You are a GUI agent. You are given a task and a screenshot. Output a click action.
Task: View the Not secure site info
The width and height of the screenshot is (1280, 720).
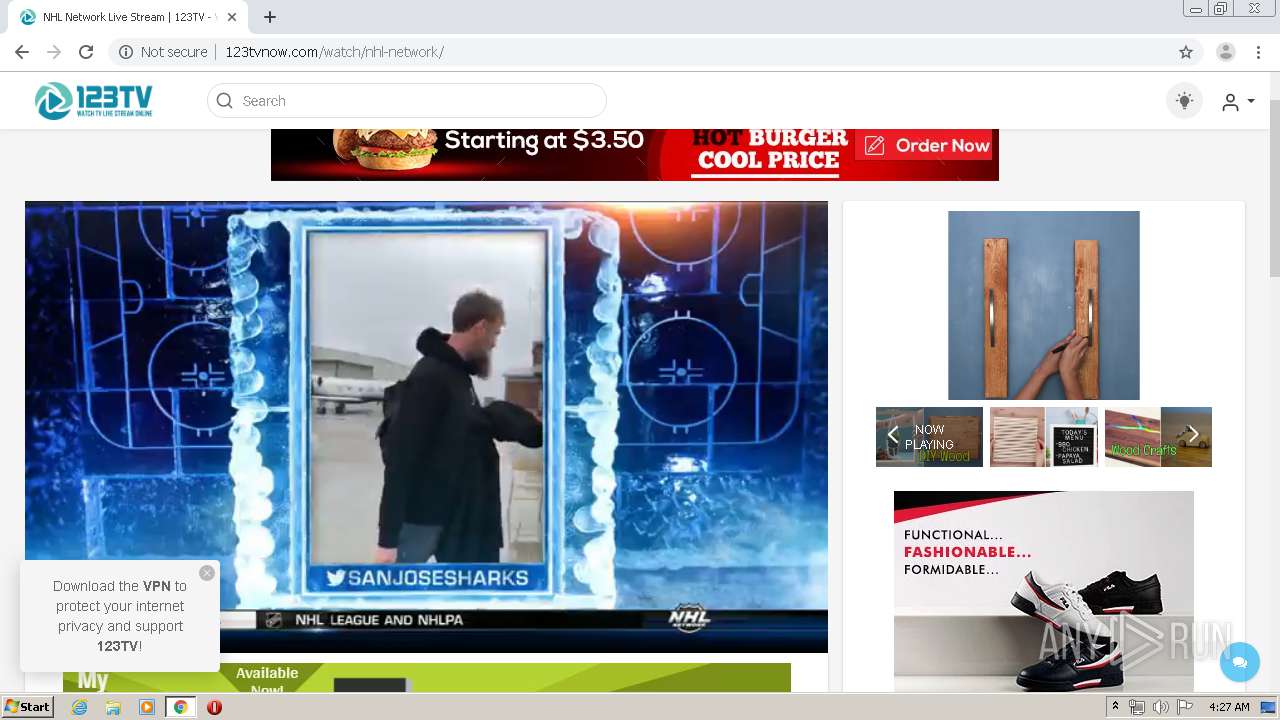point(163,52)
